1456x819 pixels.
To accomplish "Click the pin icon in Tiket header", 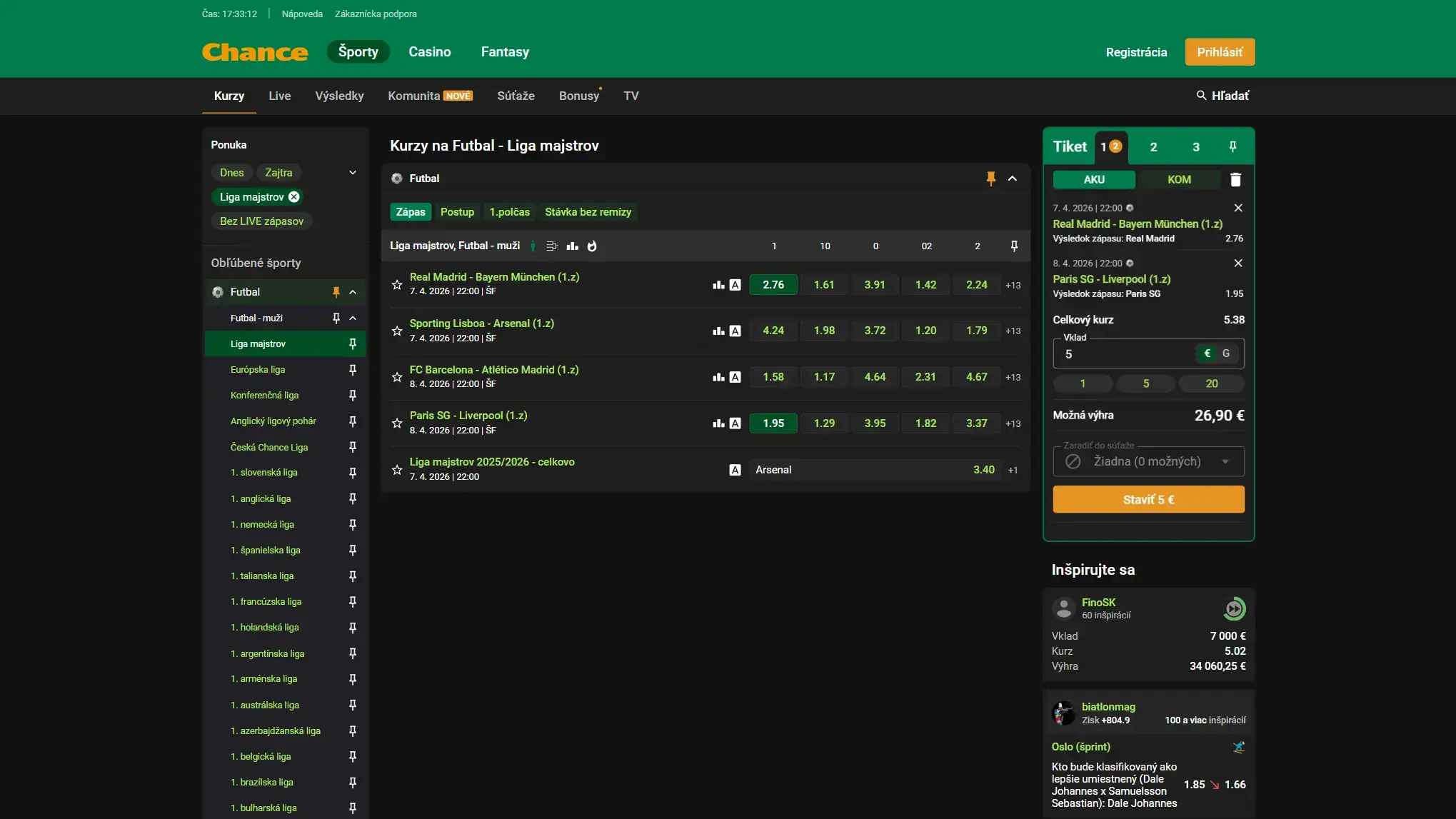I will tap(1232, 147).
